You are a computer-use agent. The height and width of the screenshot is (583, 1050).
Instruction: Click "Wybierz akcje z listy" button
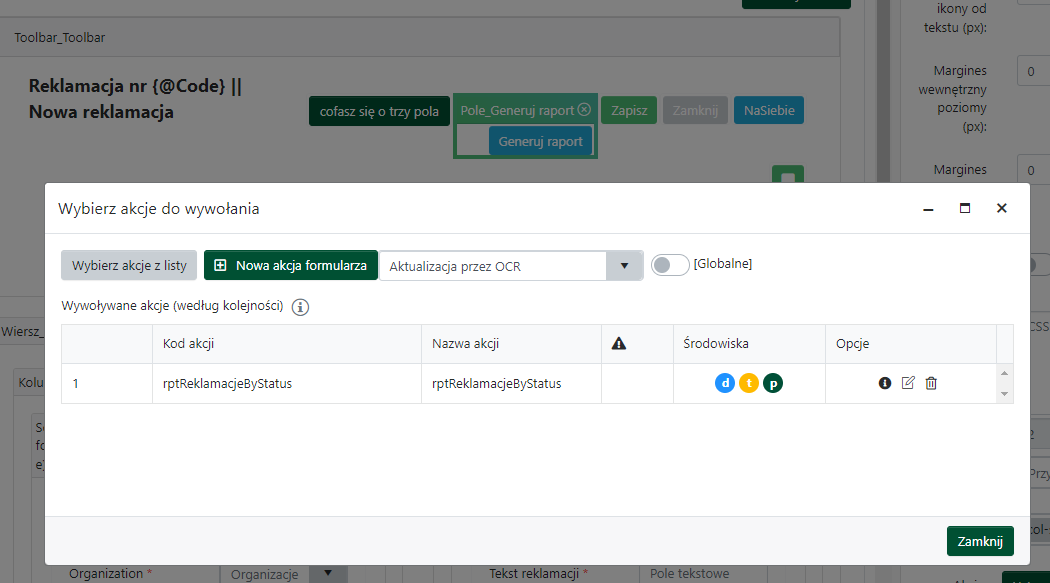pyautogui.click(x=128, y=265)
